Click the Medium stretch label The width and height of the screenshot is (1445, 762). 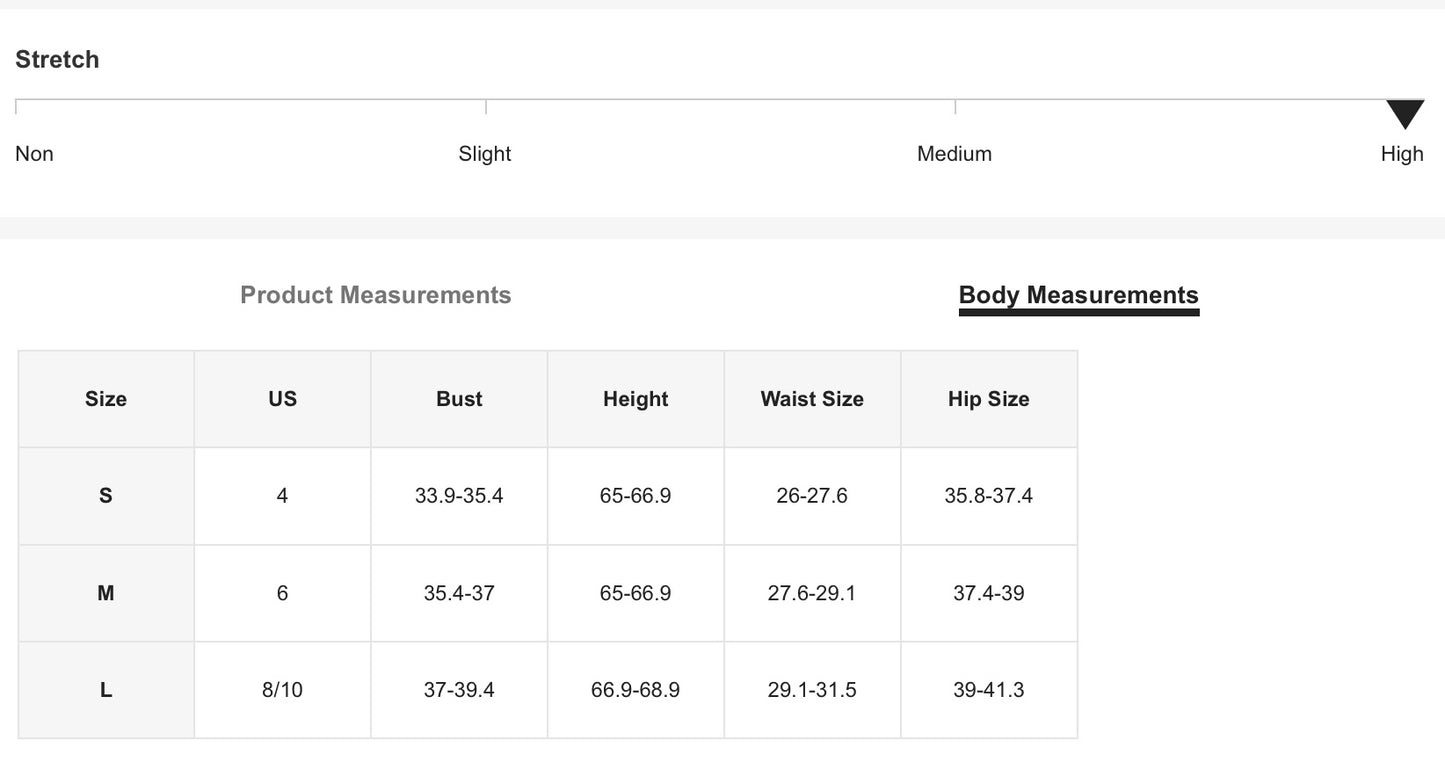(954, 154)
